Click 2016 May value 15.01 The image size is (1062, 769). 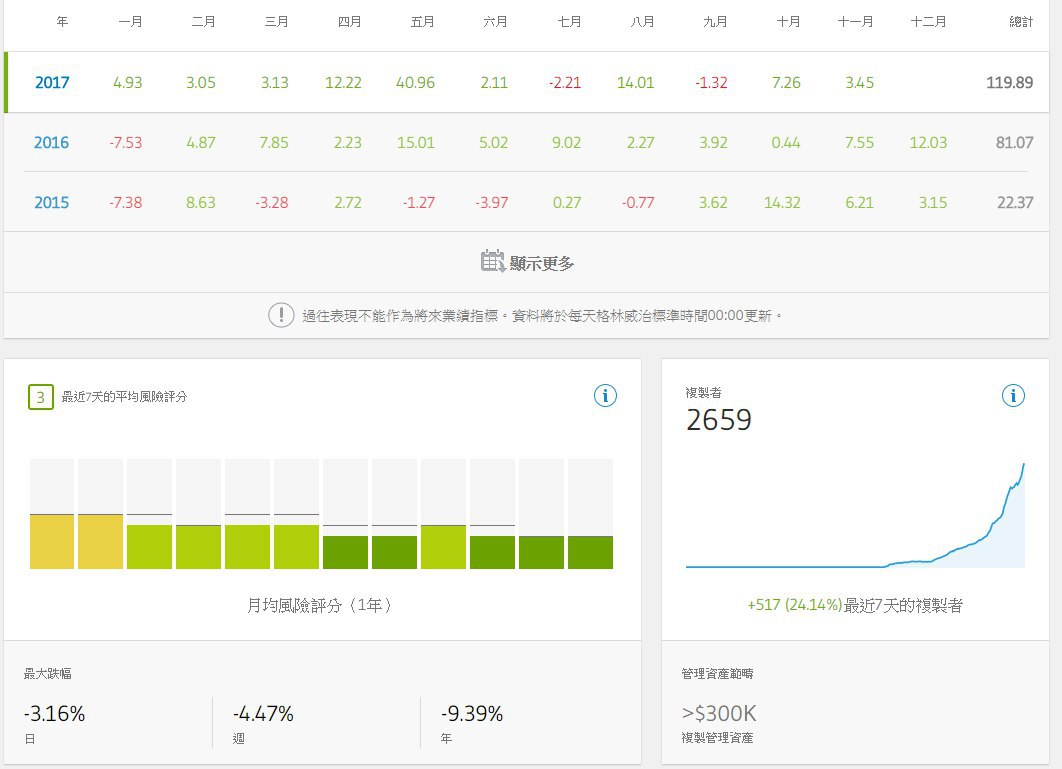tap(416, 142)
